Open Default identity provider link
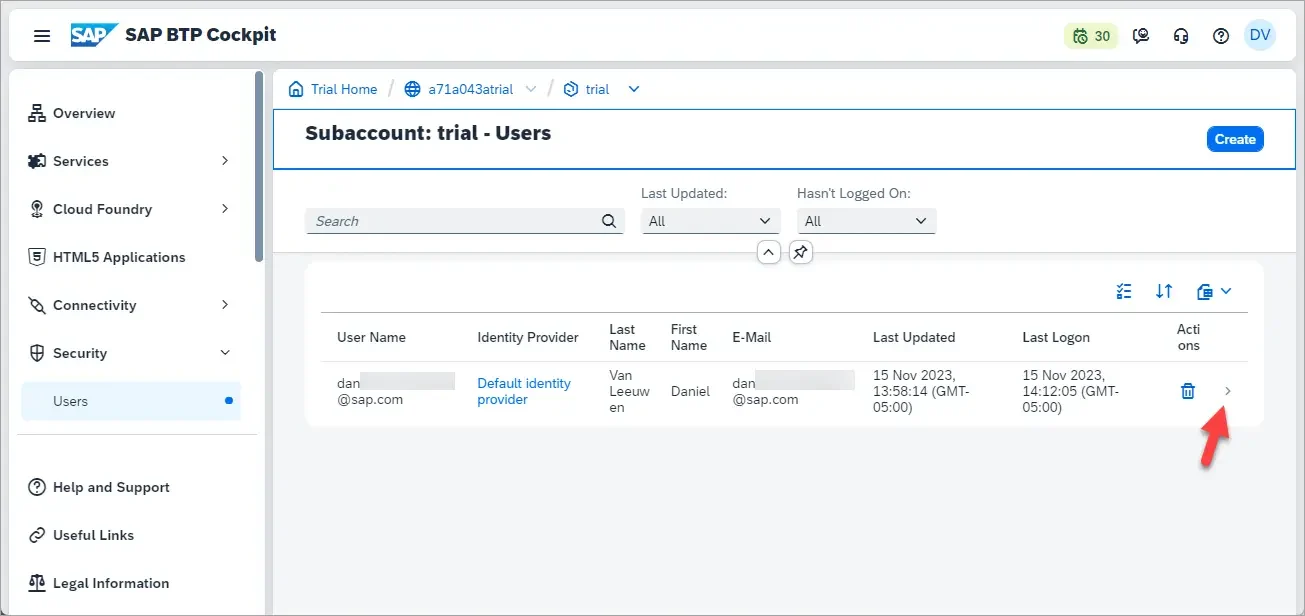The image size is (1305, 616). 524,391
